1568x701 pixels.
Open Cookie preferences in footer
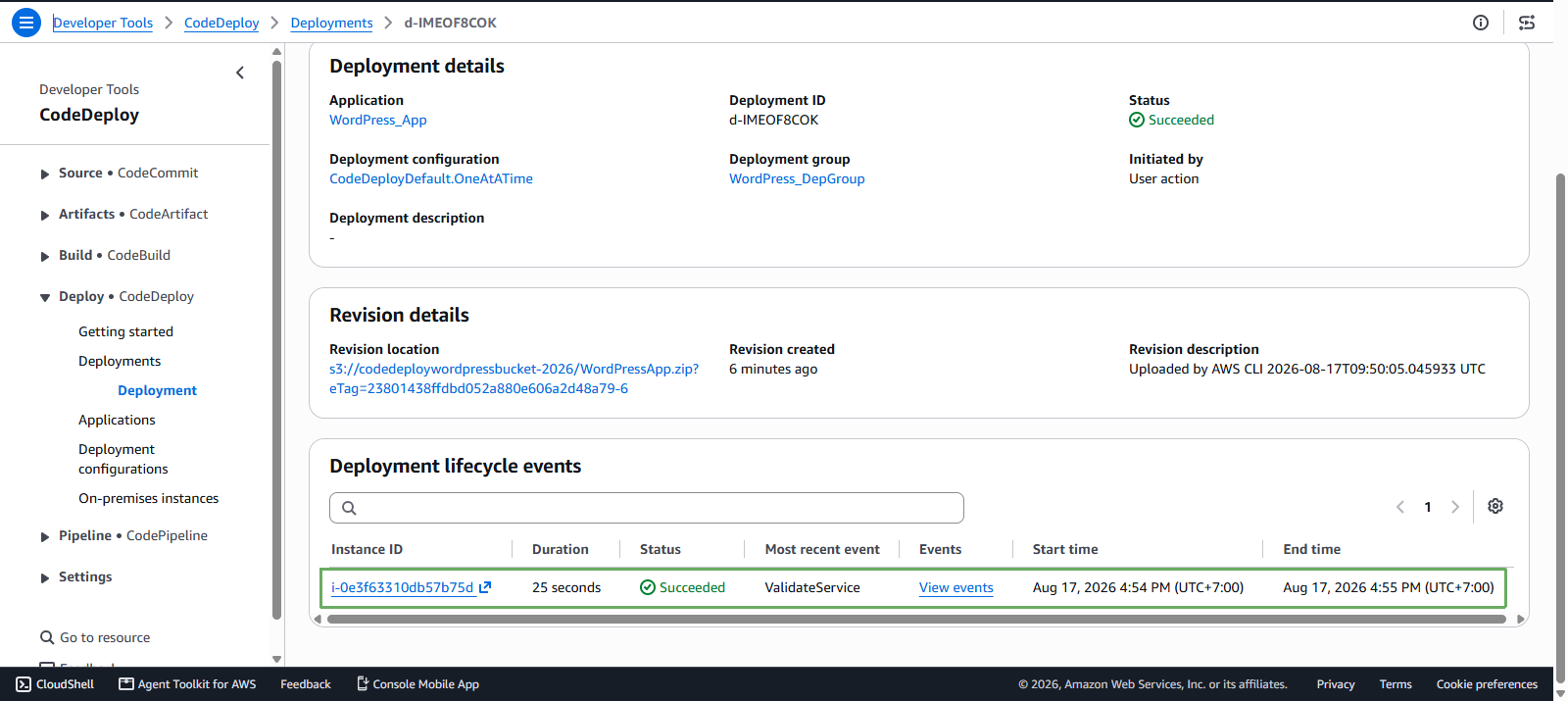pyautogui.click(x=1487, y=684)
